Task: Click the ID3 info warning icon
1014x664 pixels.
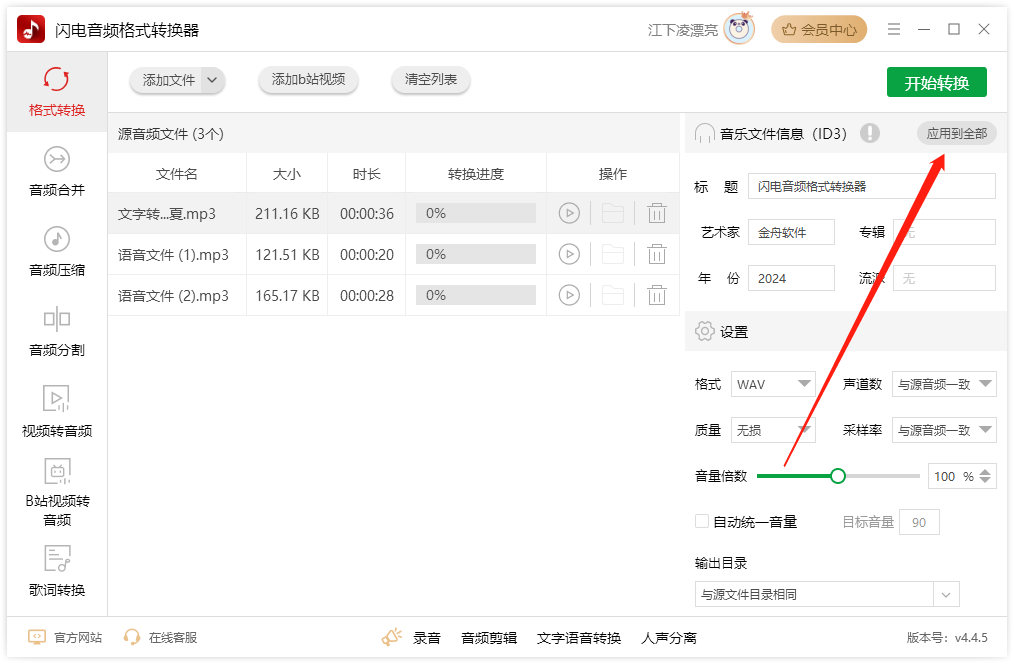Action: tap(870, 133)
